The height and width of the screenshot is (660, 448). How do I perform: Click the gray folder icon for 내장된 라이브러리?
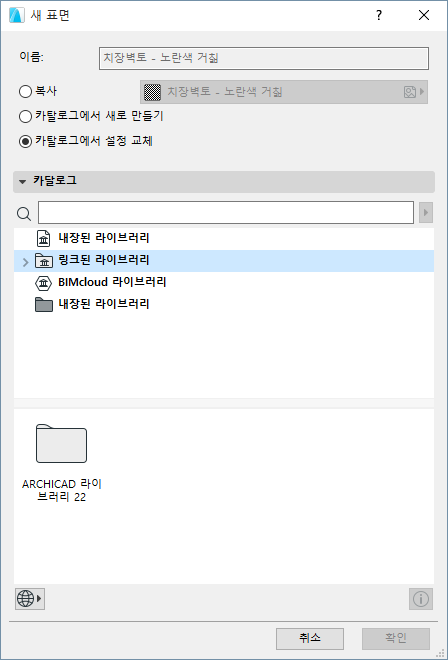[43, 304]
